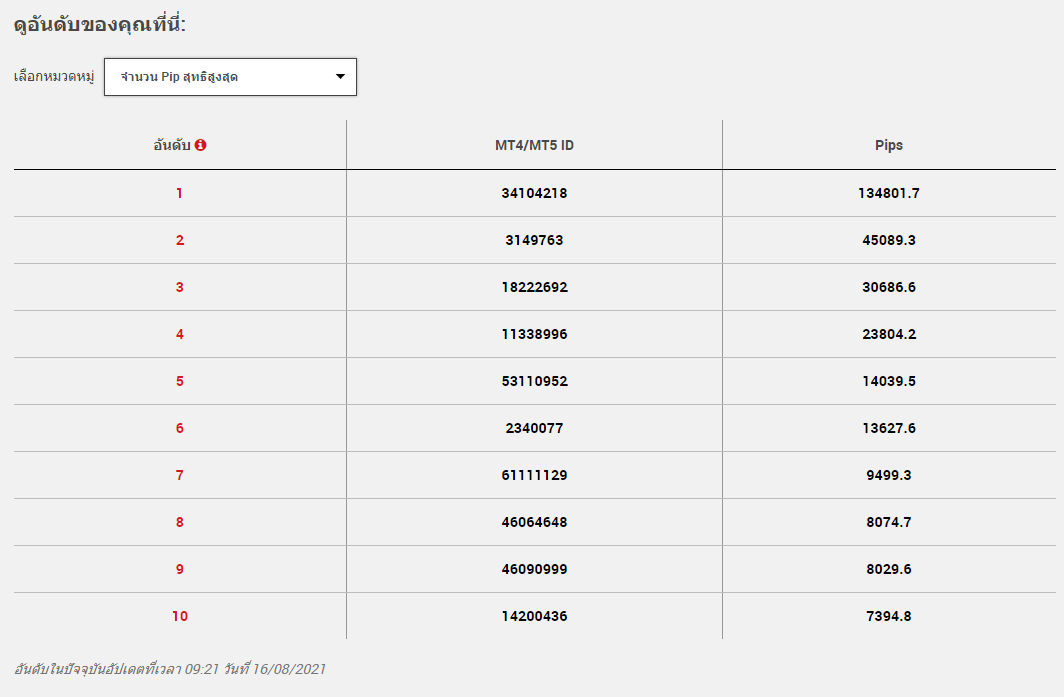Click the ดูอันดับของคุณที่นี่ heading
This screenshot has height=697, width=1064.
coord(100,24)
